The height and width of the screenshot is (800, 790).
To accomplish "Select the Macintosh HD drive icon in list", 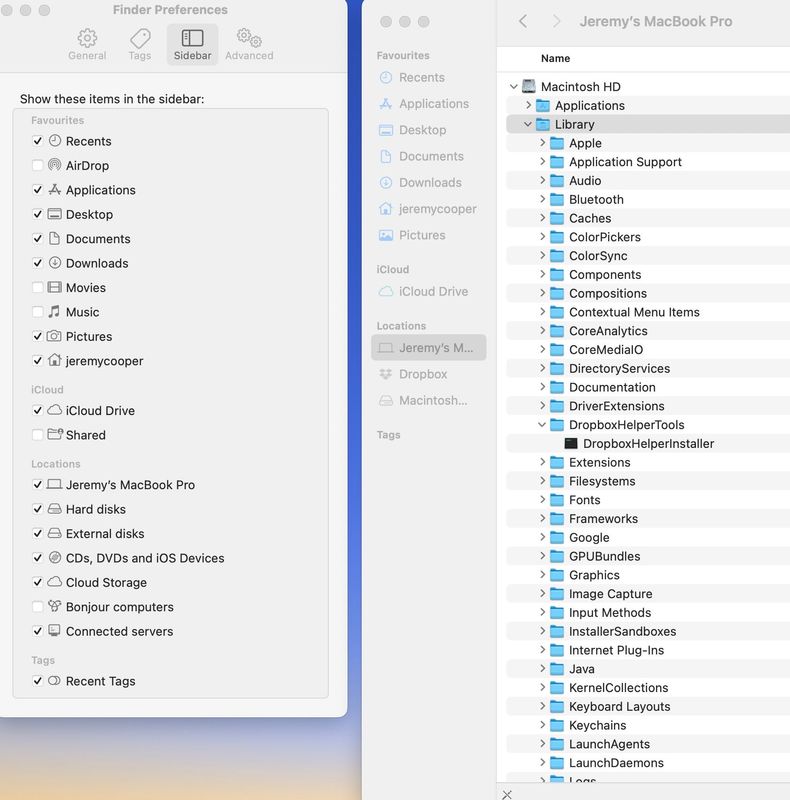I will tap(529, 86).
